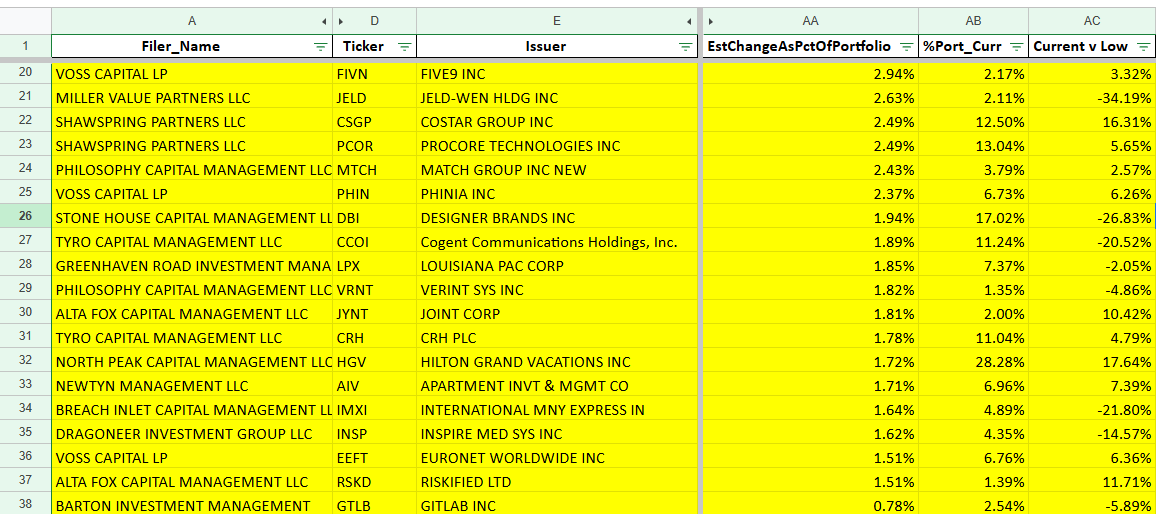Select the CCOI ticker cell
The width and height of the screenshot is (1156, 514).
pyautogui.click(x=375, y=242)
